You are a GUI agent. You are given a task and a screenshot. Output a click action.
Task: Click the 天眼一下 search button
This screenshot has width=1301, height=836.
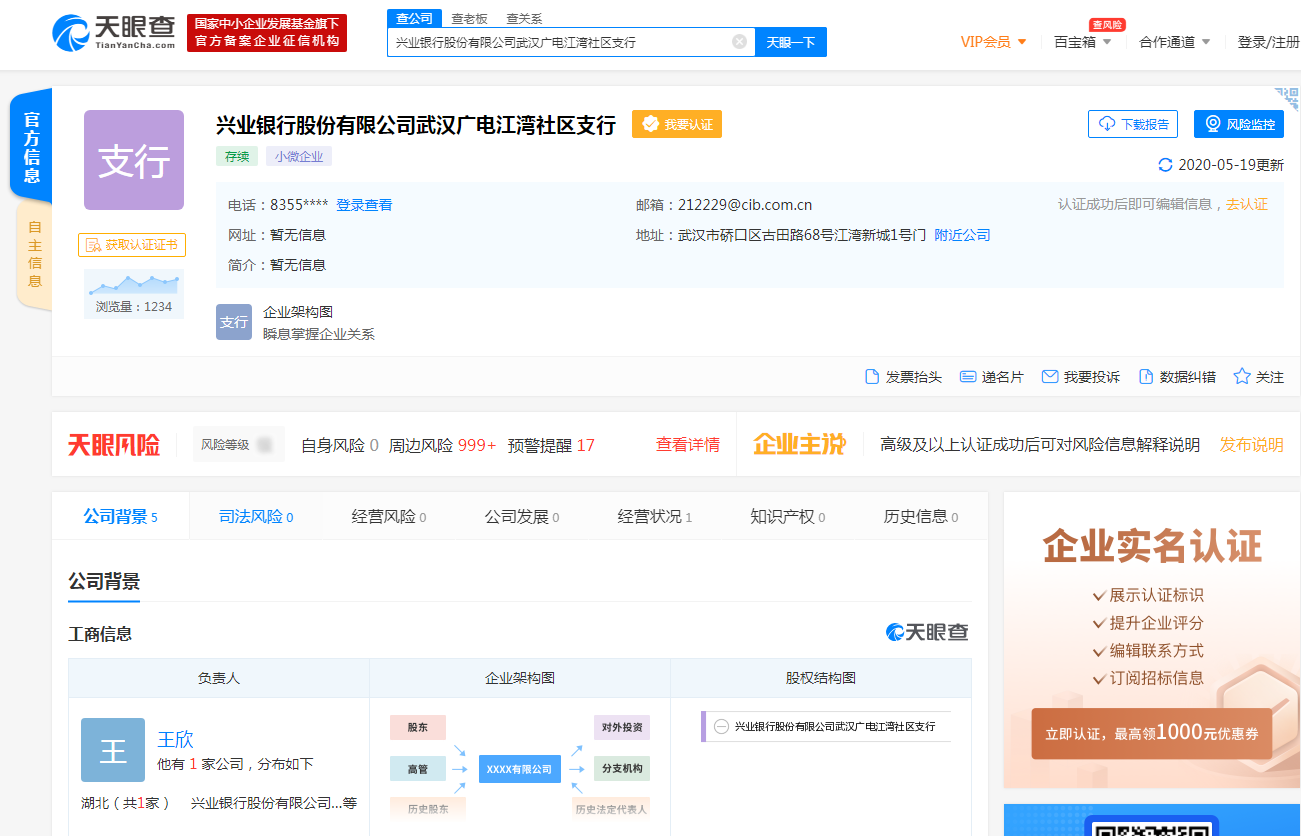click(x=790, y=42)
